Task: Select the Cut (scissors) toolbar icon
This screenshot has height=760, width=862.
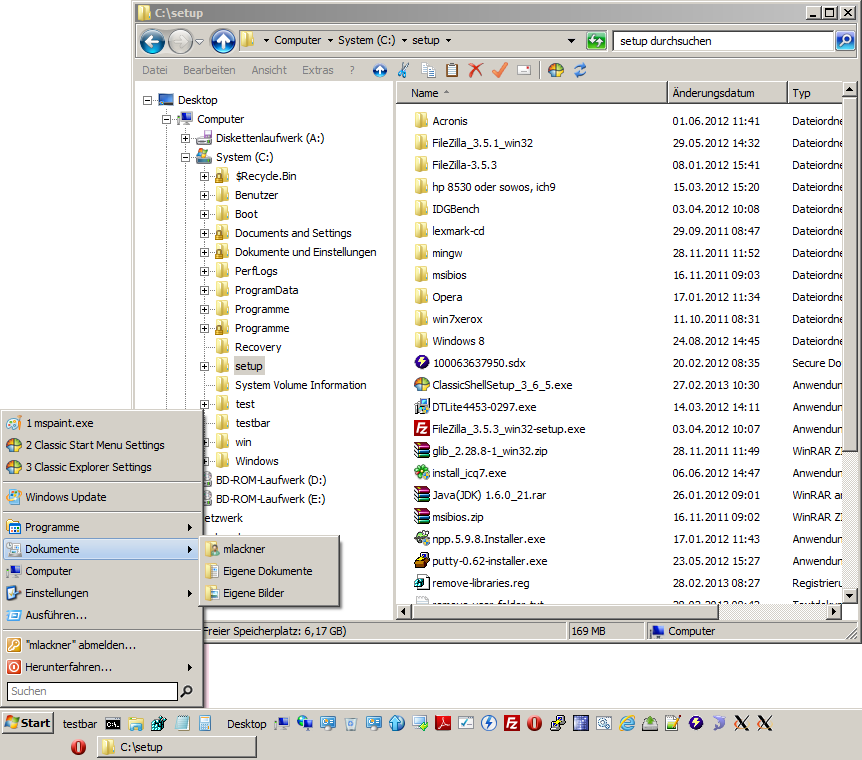Action: click(x=403, y=70)
